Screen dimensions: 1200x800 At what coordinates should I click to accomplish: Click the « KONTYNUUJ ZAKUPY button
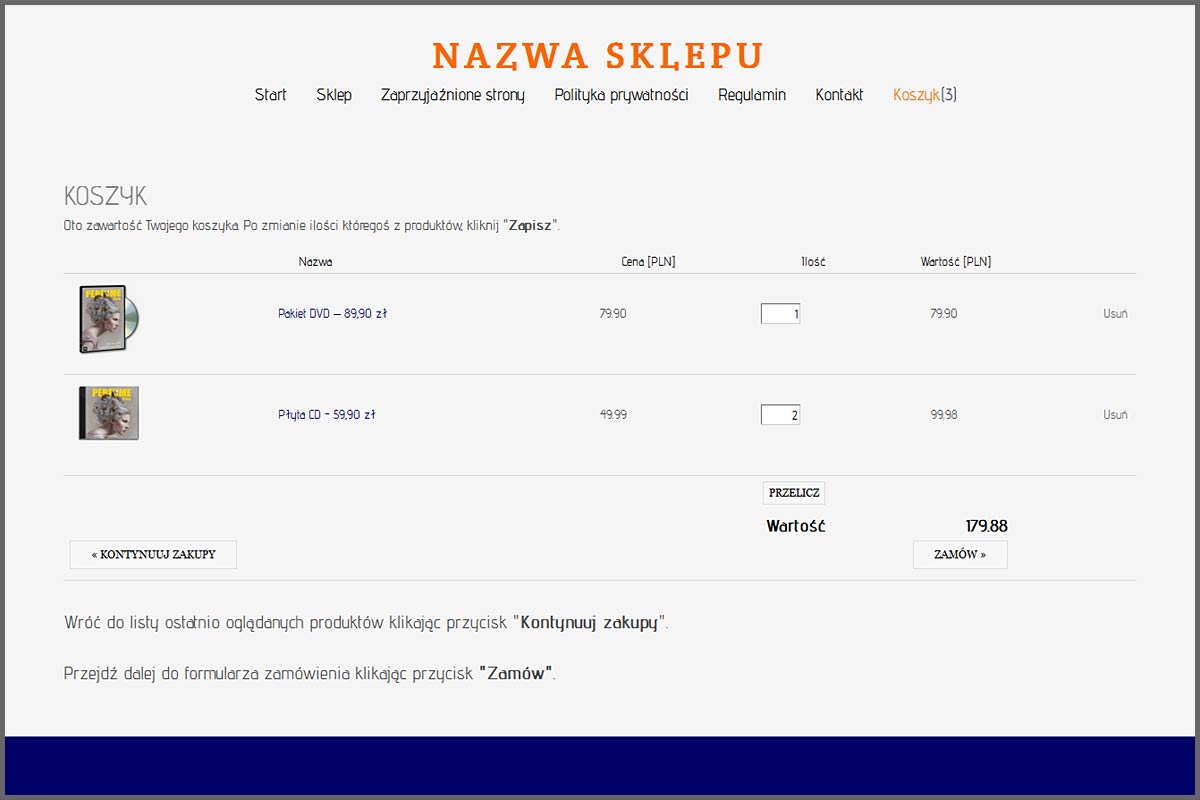(153, 555)
